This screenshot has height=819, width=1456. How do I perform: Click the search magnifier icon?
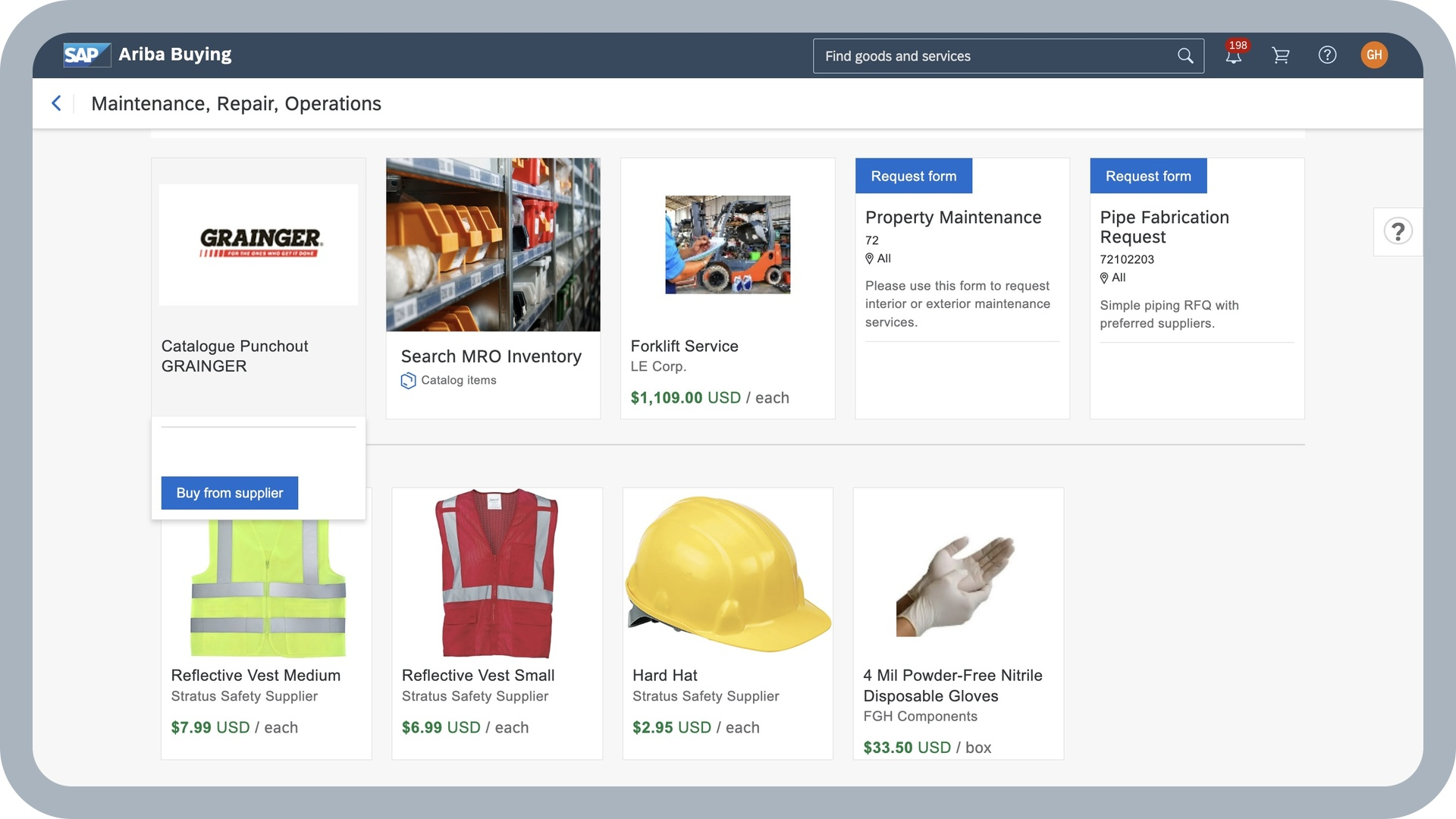pos(1185,56)
